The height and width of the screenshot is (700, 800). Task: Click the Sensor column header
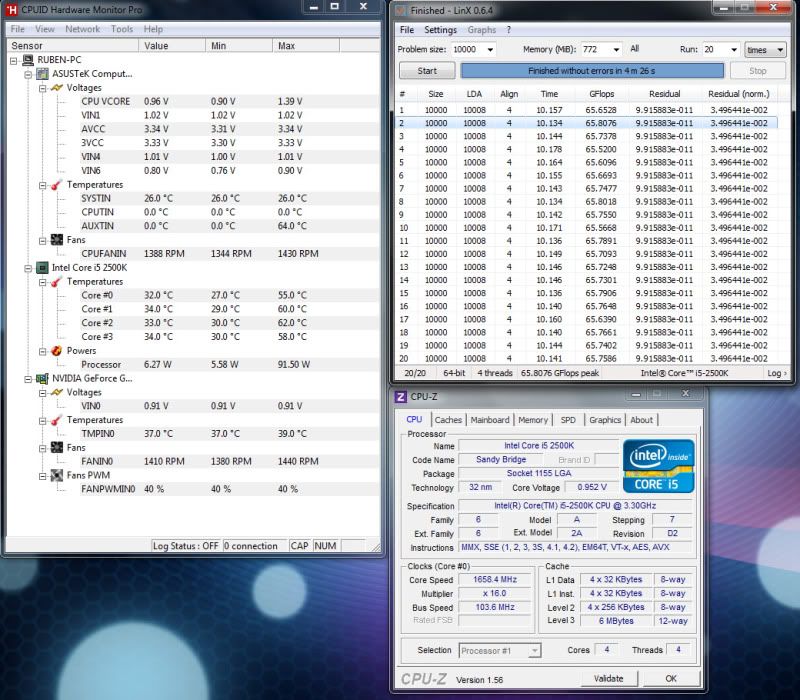pos(72,46)
